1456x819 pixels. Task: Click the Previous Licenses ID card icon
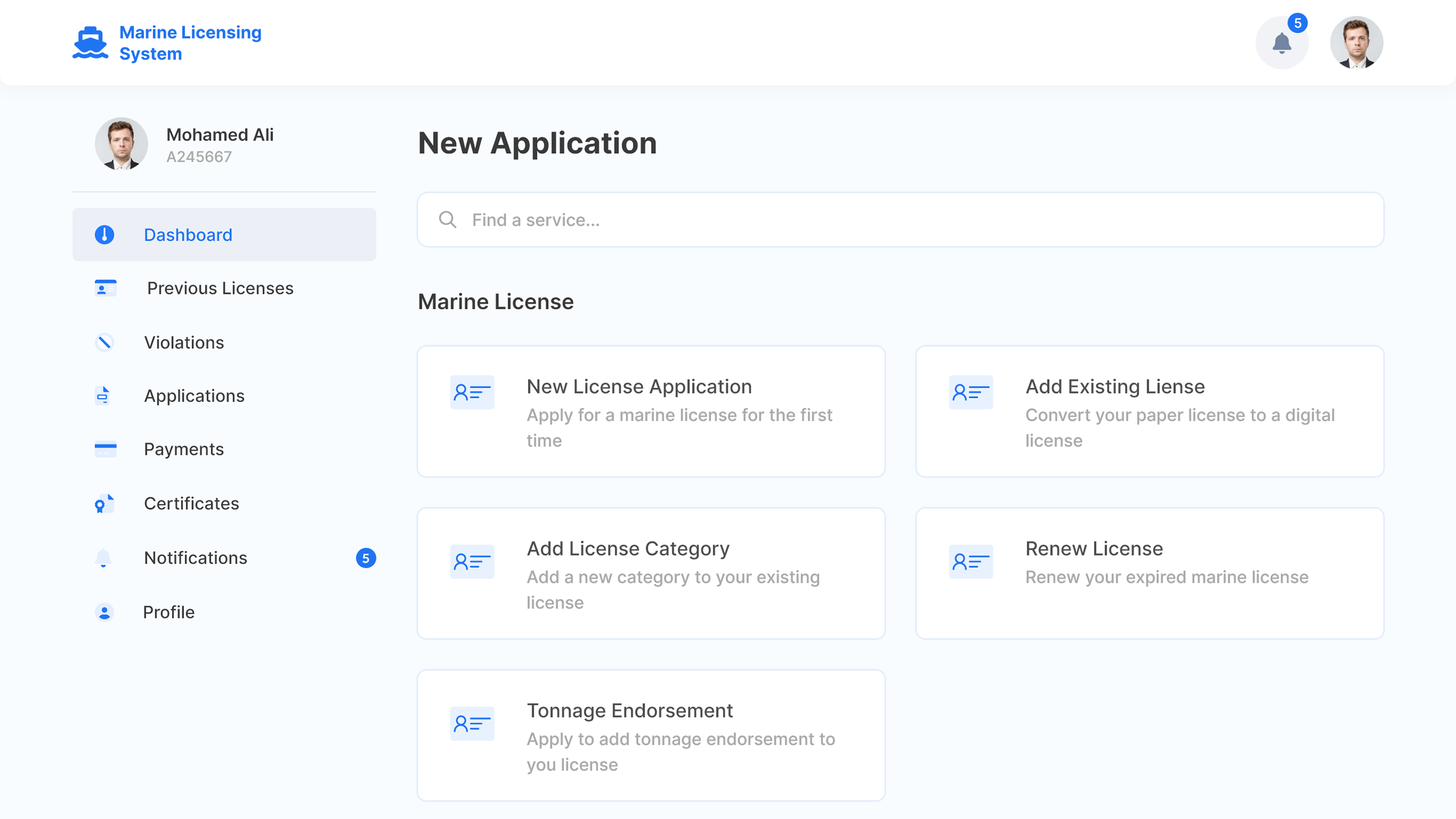[x=105, y=288]
